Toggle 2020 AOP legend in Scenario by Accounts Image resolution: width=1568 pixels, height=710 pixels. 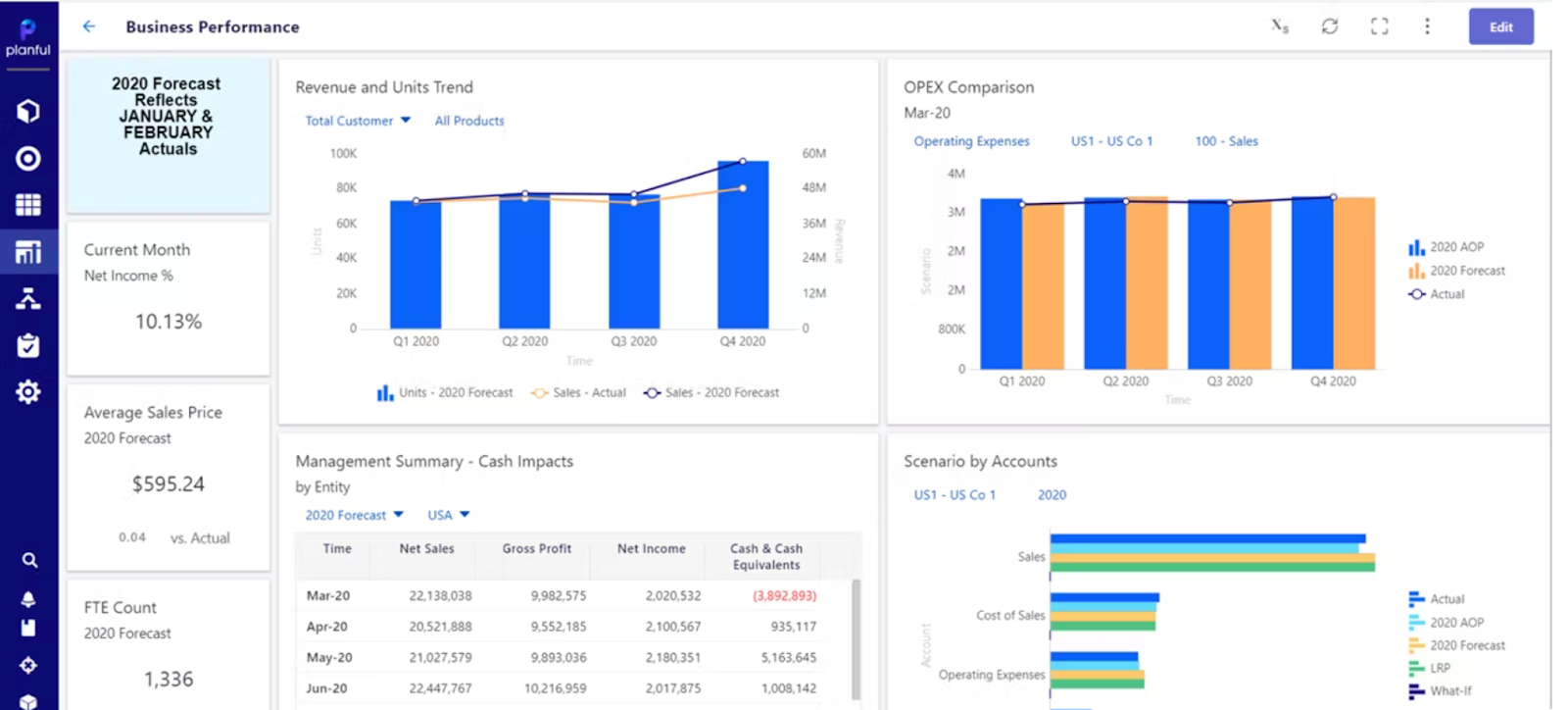point(1446,623)
